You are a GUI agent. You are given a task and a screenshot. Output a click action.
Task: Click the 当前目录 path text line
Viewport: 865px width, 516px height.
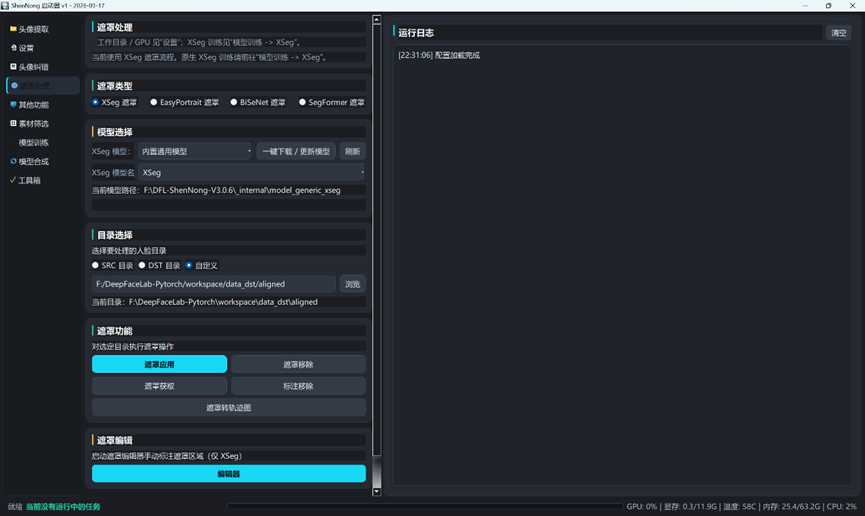205,302
